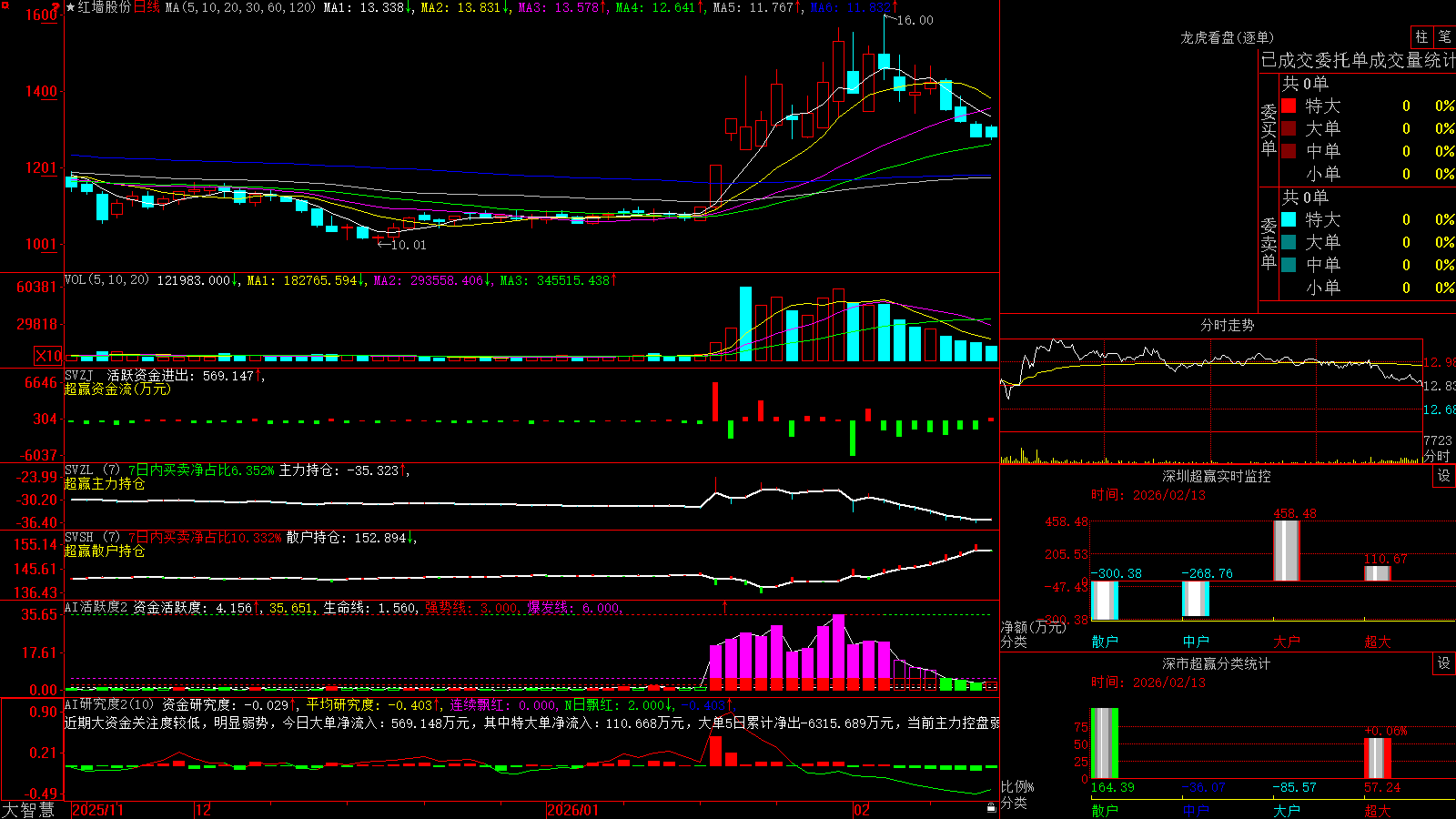Click the -85.57 value in 分类统计
Image resolution: width=1456 pixels, height=819 pixels.
click(x=1294, y=787)
